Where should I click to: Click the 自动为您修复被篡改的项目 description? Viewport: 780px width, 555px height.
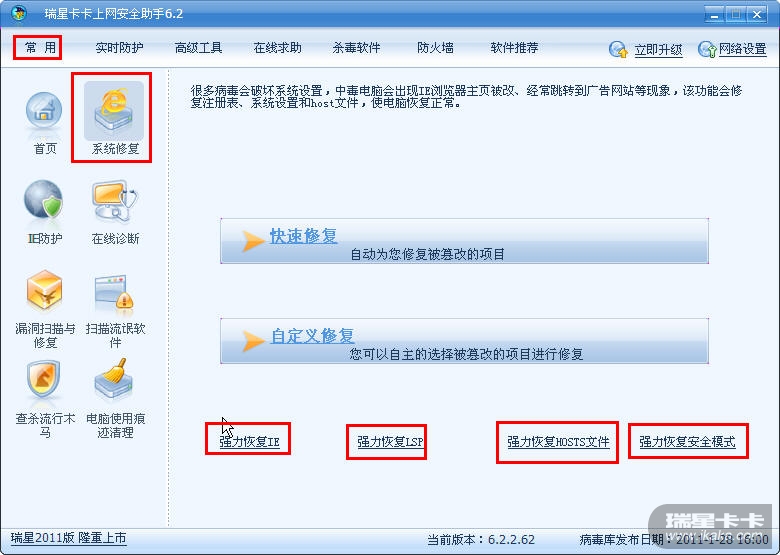(x=427, y=254)
